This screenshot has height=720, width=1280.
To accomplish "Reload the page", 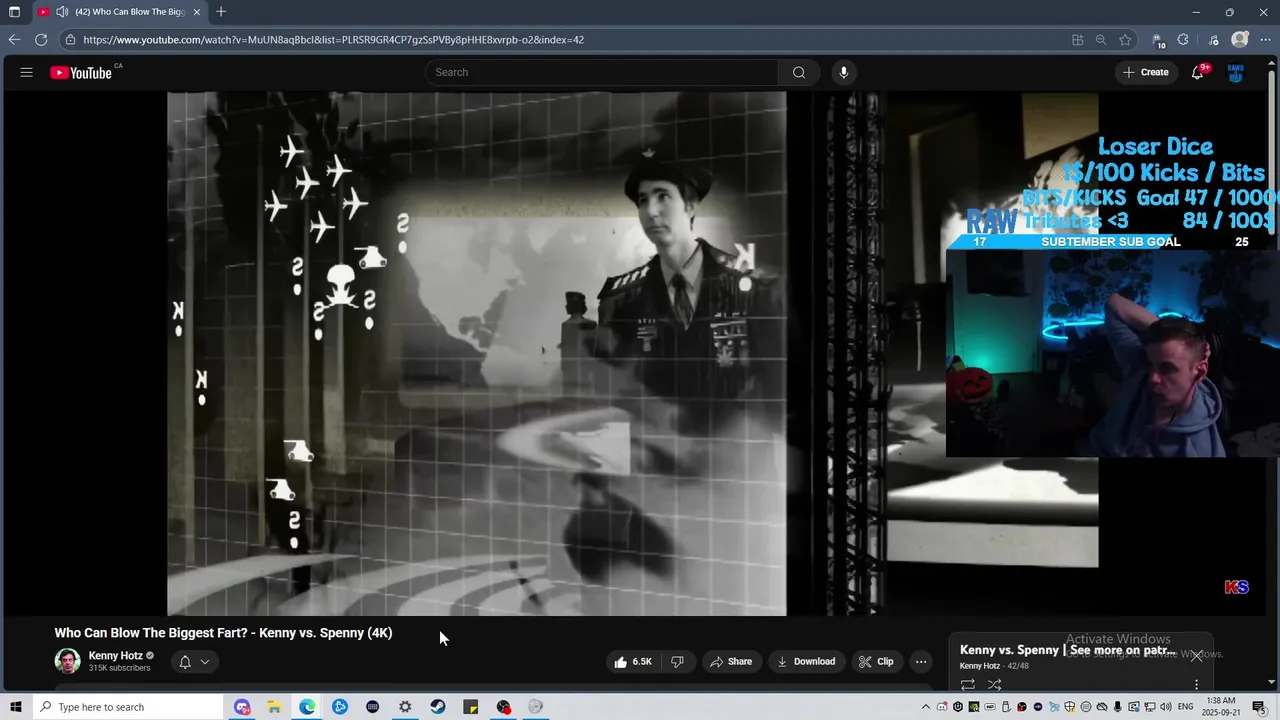I will [x=41, y=40].
